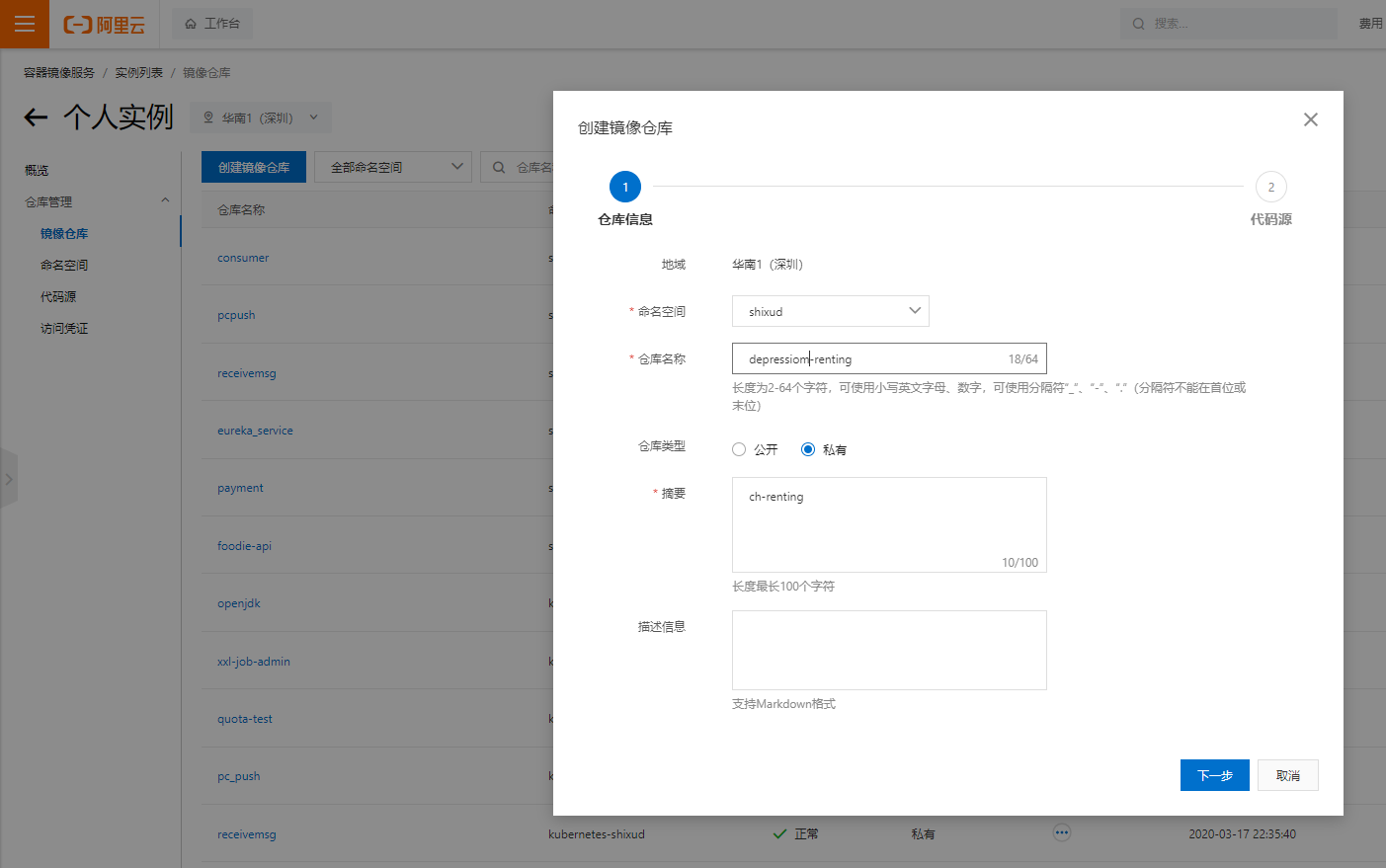
Task: Open the payment repository
Action: point(240,488)
